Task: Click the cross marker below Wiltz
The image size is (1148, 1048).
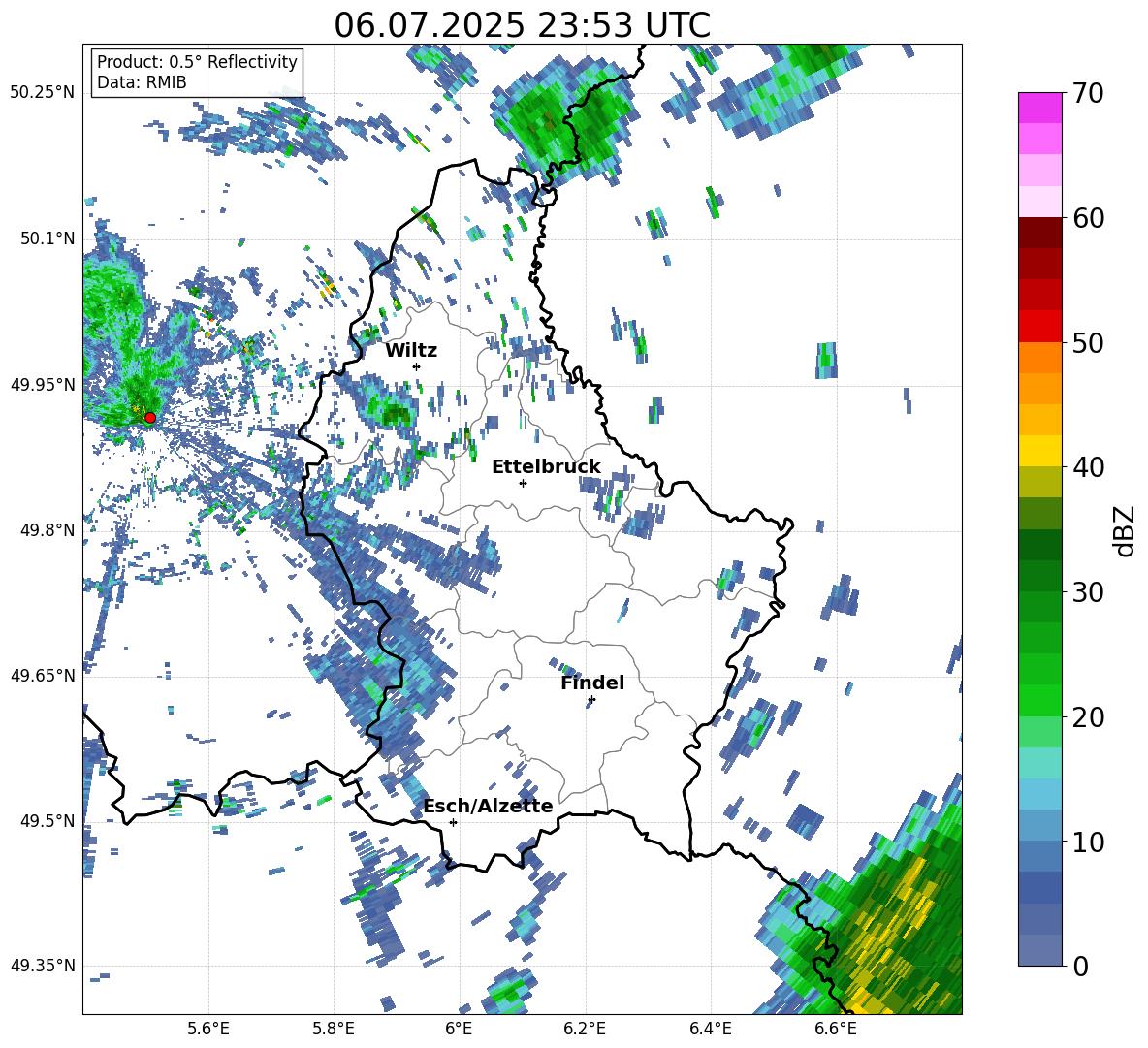Action: click(x=416, y=366)
